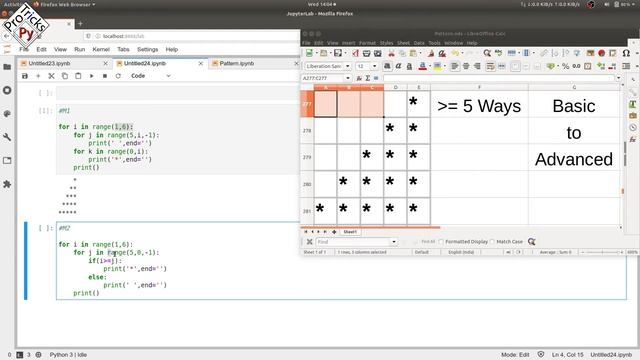Close the Untitled24.ipynb tab

pos(201,64)
